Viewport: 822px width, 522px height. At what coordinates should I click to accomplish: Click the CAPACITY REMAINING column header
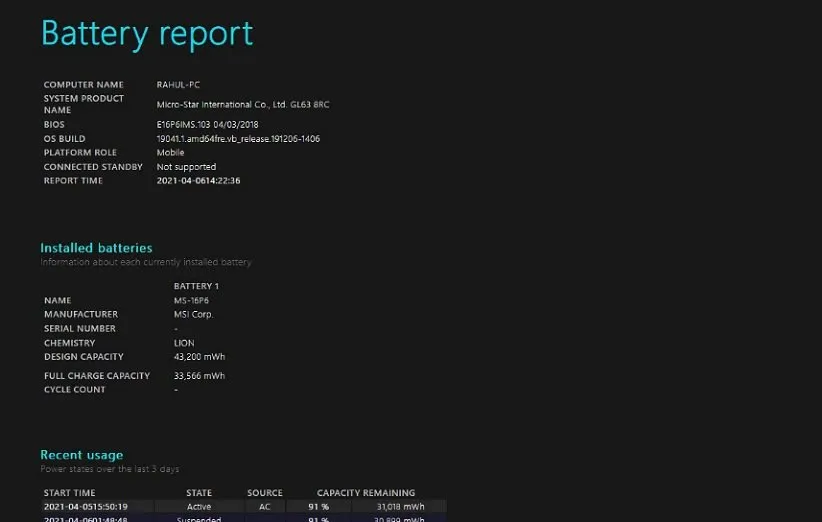pyautogui.click(x=365, y=493)
